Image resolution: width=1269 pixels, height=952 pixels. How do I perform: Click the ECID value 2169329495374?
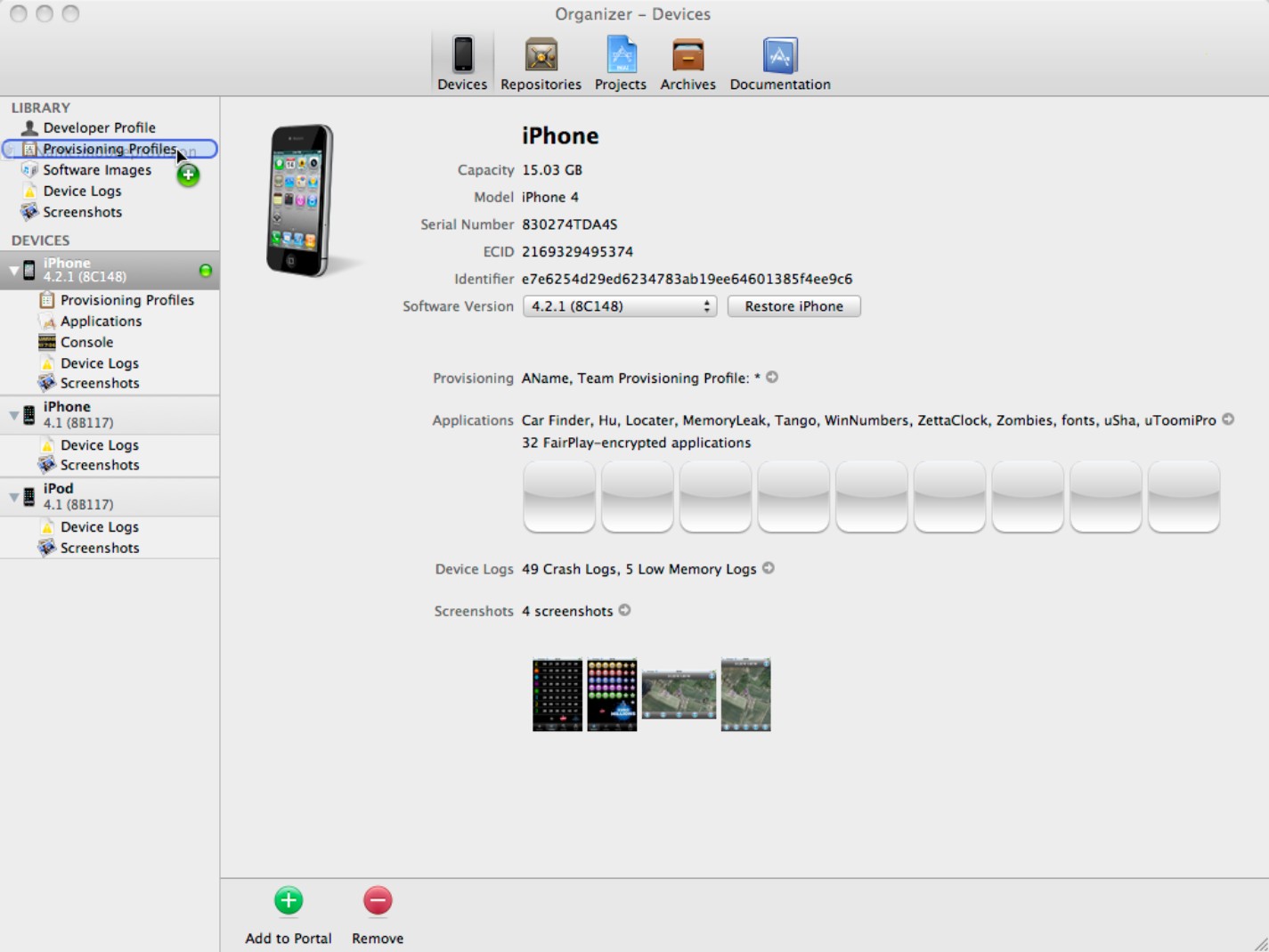coord(578,252)
